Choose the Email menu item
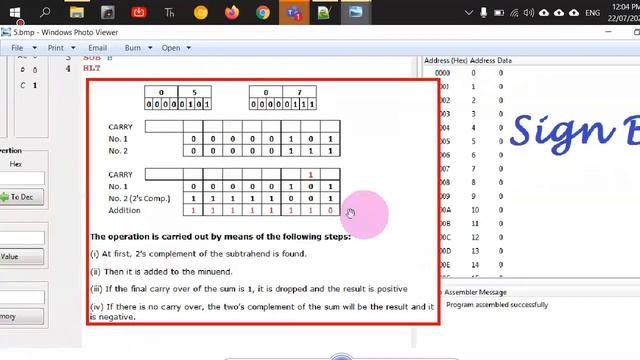640x360 pixels. pyautogui.click(x=98, y=48)
